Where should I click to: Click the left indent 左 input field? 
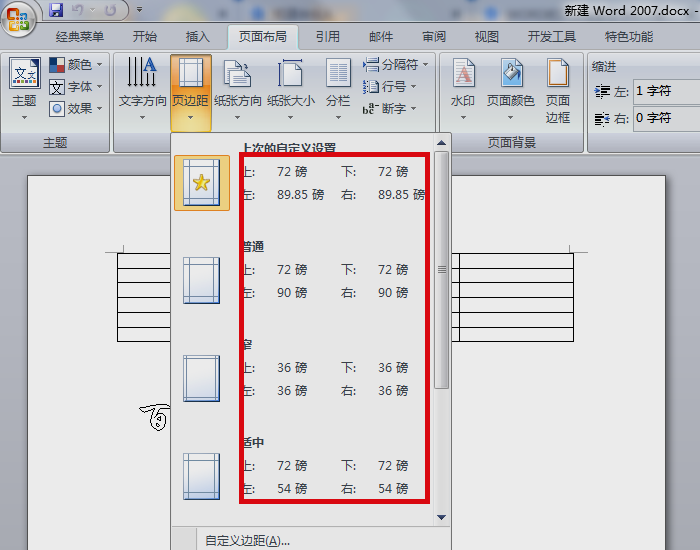667,92
